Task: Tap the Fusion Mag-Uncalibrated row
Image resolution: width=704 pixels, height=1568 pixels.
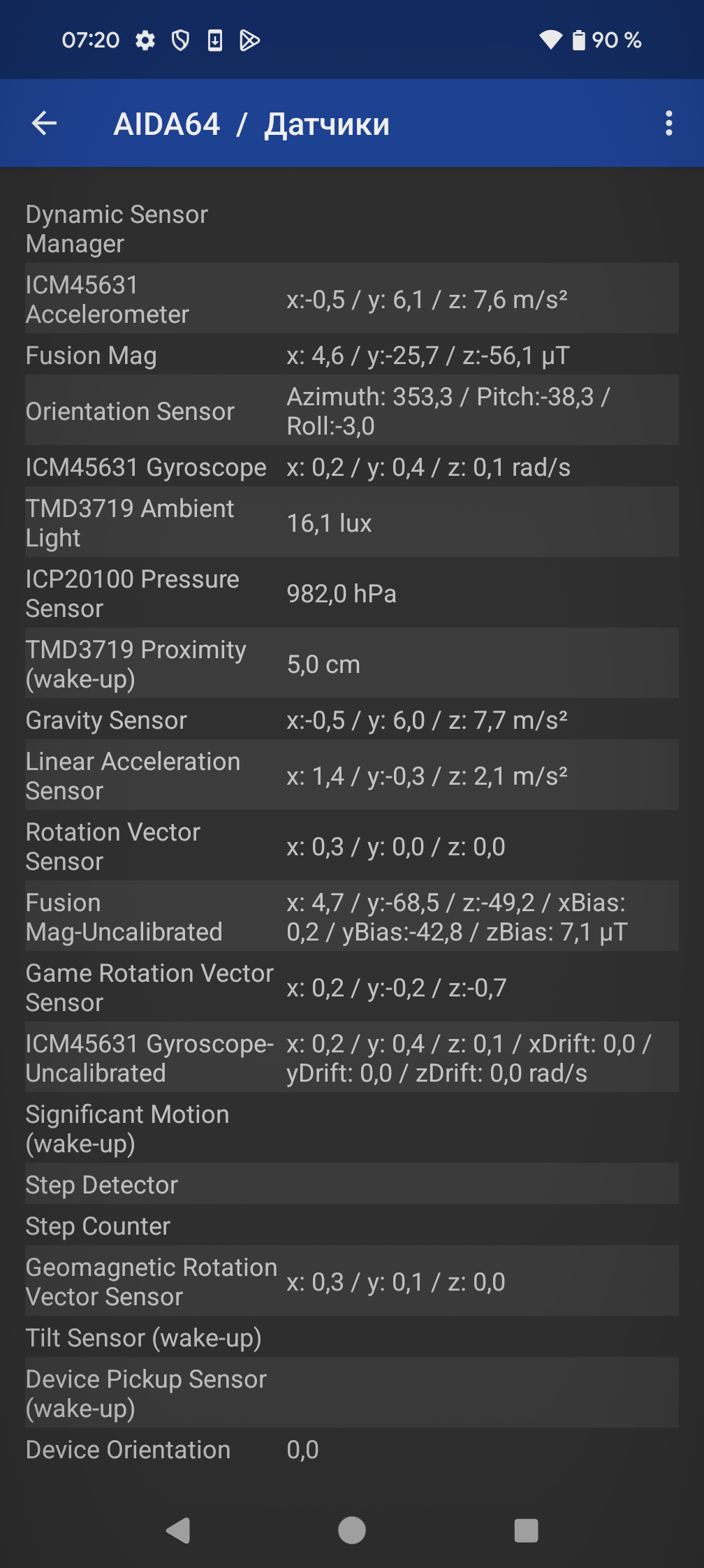Action: (x=352, y=917)
